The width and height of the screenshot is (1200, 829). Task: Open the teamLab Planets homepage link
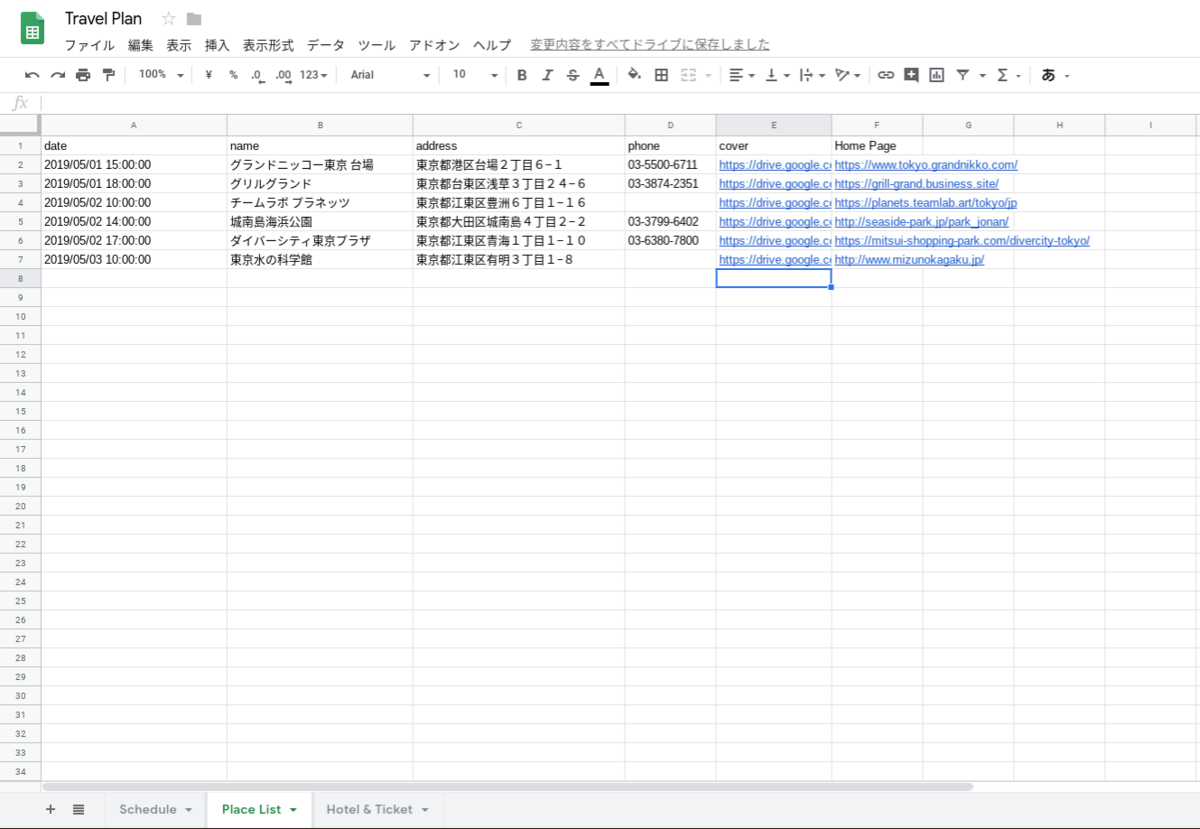[x=923, y=202]
